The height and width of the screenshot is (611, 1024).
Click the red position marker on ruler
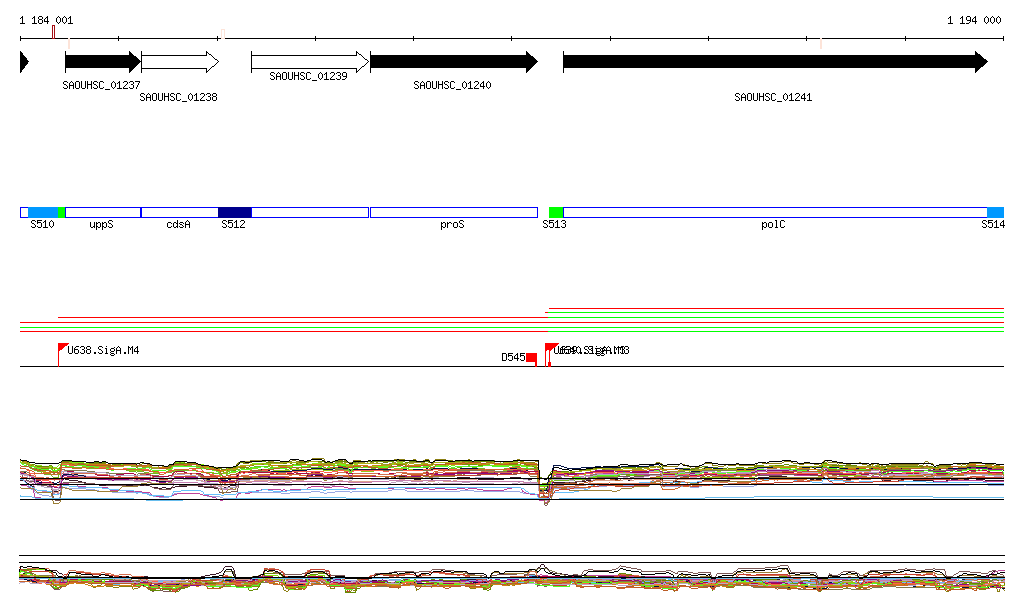tap(53, 32)
